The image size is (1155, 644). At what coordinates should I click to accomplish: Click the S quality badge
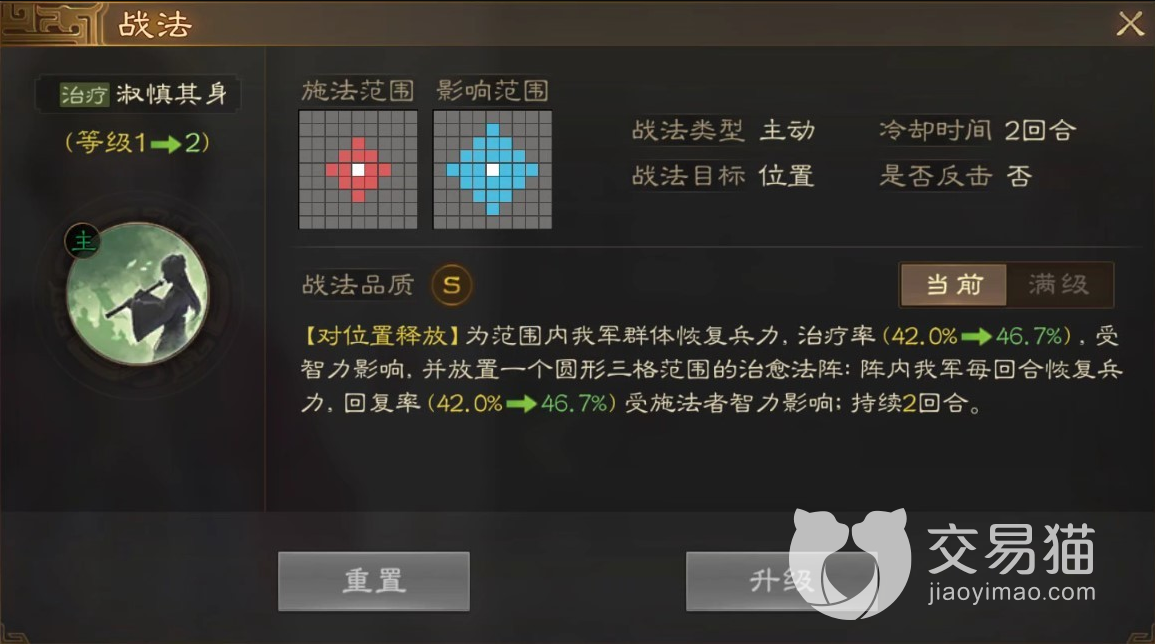[x=452, y=285]
